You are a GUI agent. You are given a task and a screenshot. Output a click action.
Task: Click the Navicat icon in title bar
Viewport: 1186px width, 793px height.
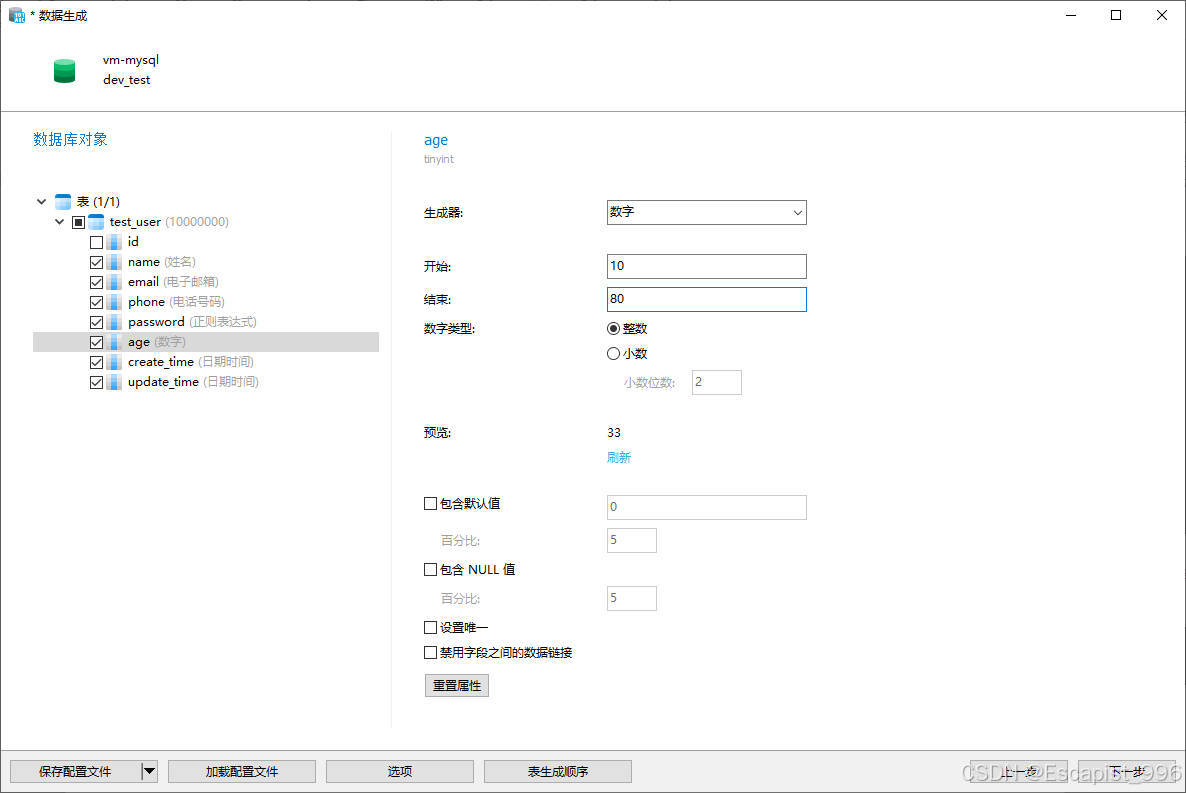15,14
